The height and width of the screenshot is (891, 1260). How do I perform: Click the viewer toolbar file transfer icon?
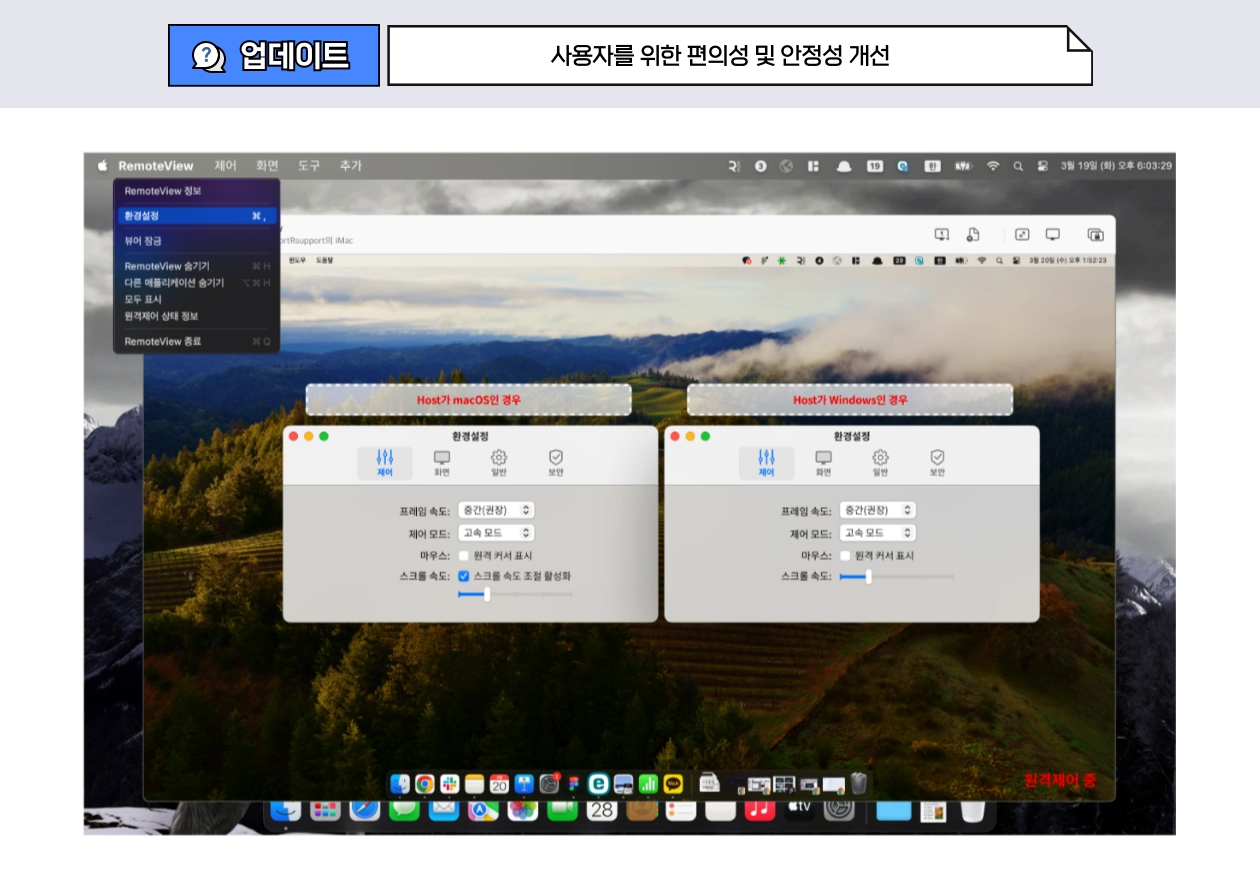973,234
